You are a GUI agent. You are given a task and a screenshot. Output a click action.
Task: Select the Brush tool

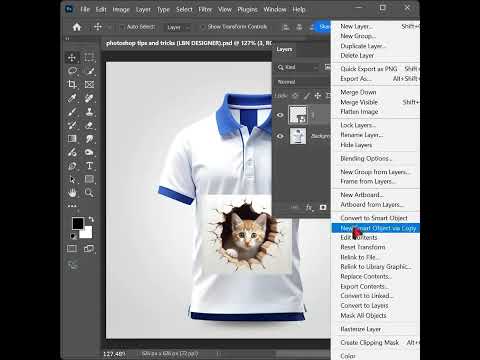(72, 112)
